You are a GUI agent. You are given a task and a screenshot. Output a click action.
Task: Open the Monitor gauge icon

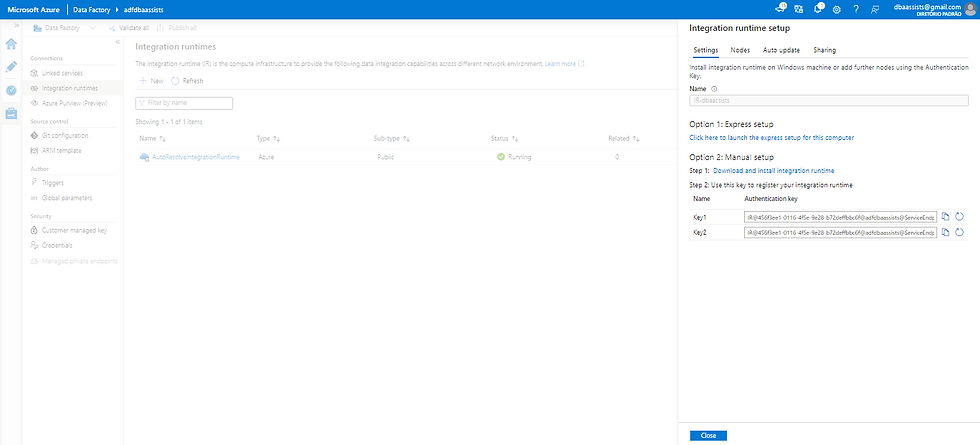11,90
